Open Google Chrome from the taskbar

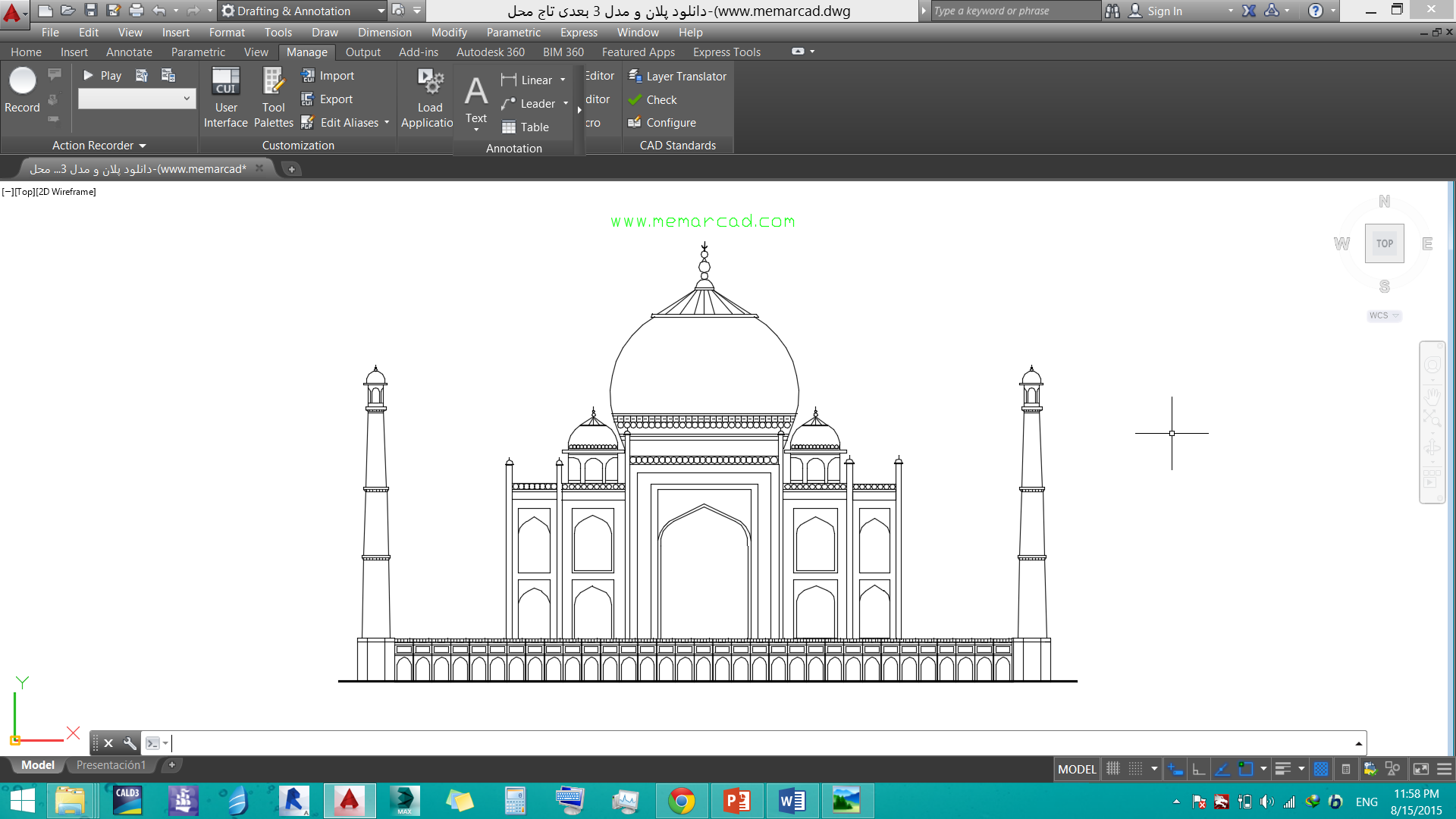(681, 801)
